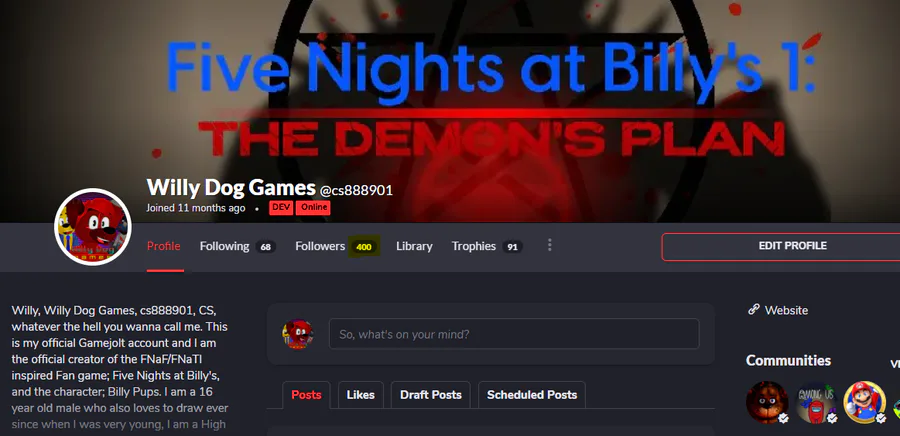Switch to the Profile tab

(x=164, y=246)
